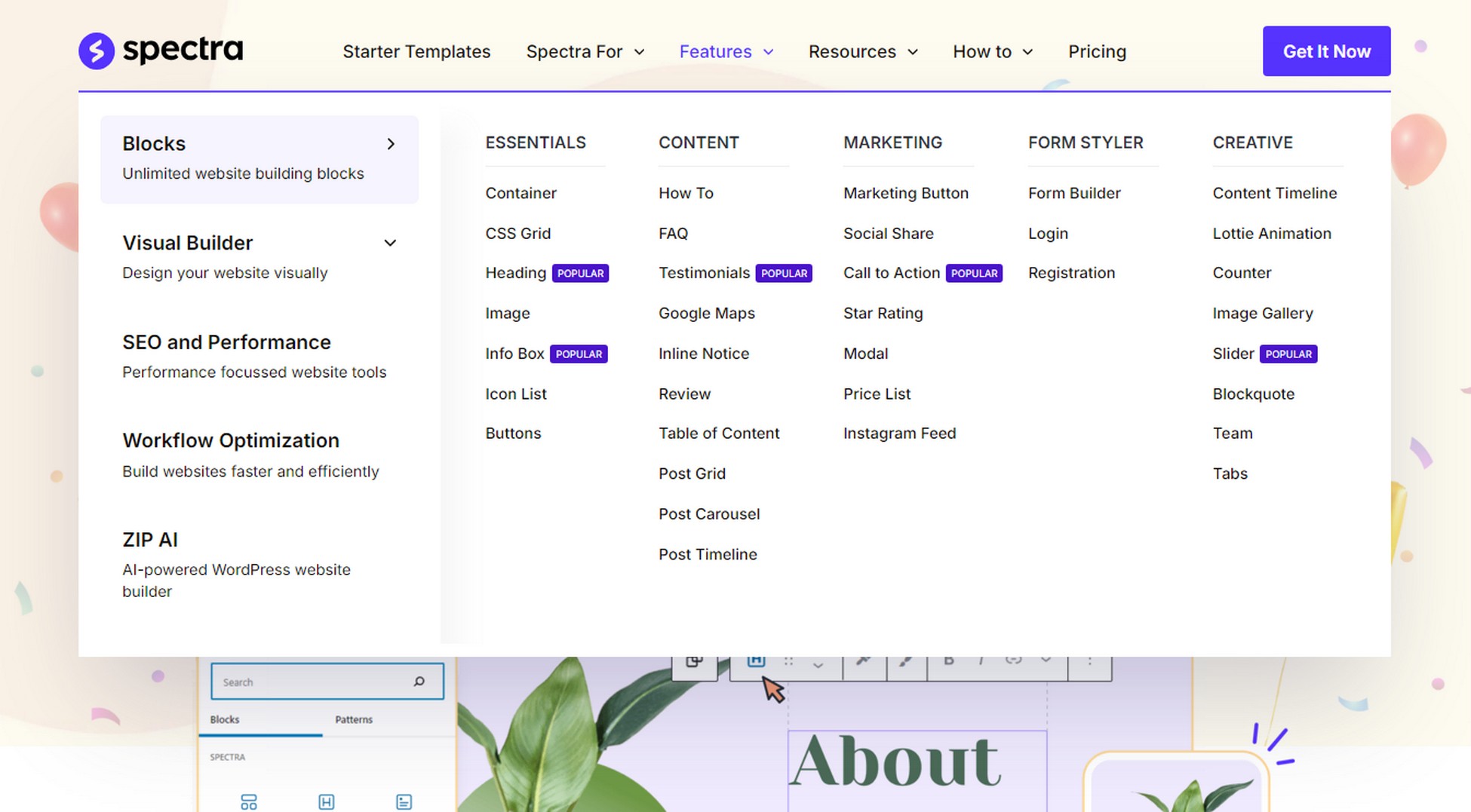Open the Heading block link
The image size is (1471, 812).
(515, 273)
